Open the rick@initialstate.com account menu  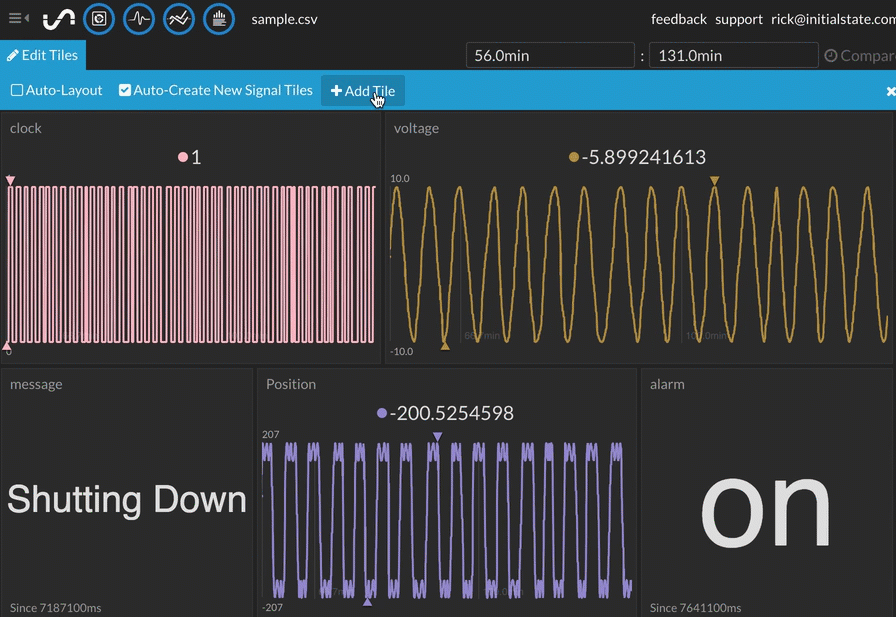pyautogui.click(x=832, y=19)
